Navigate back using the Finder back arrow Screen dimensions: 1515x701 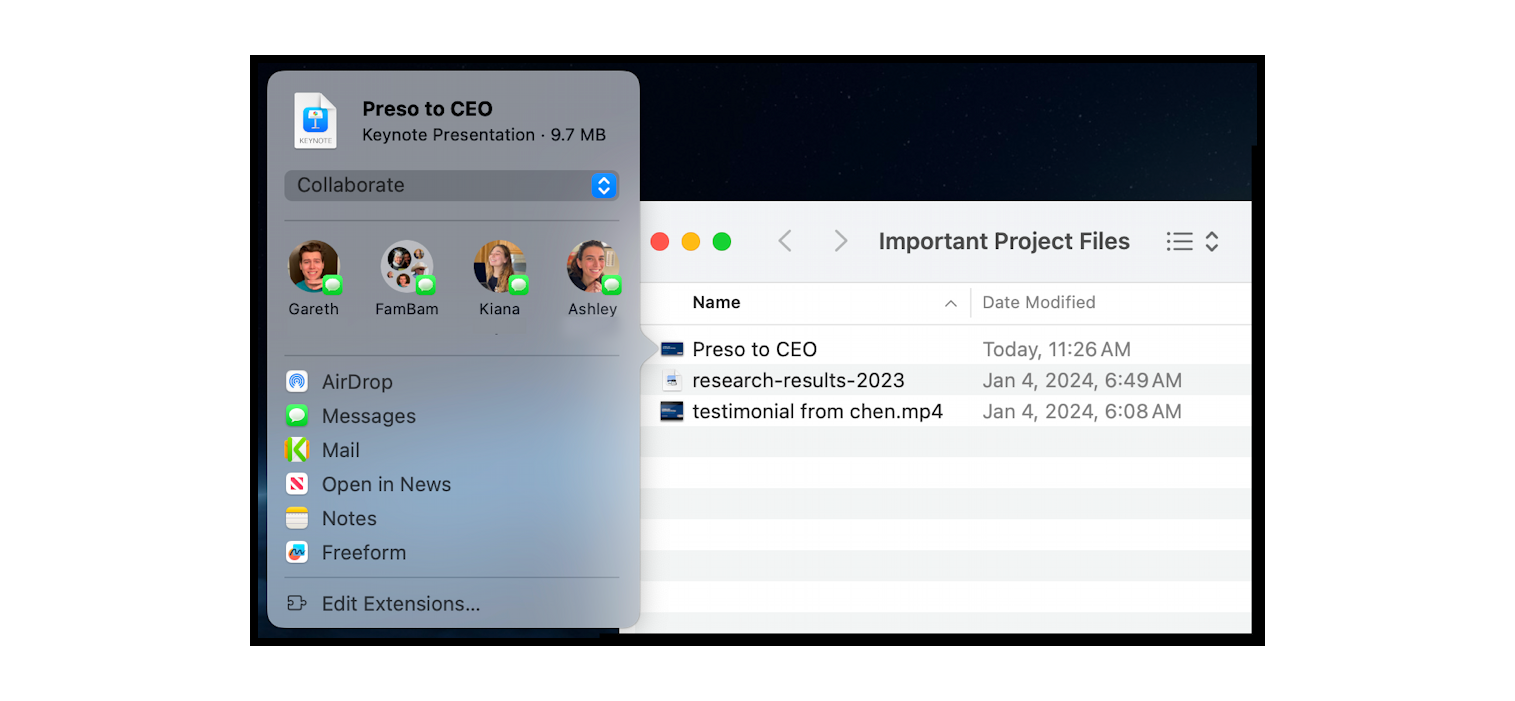pyautogui.click(x=785, y=241)
